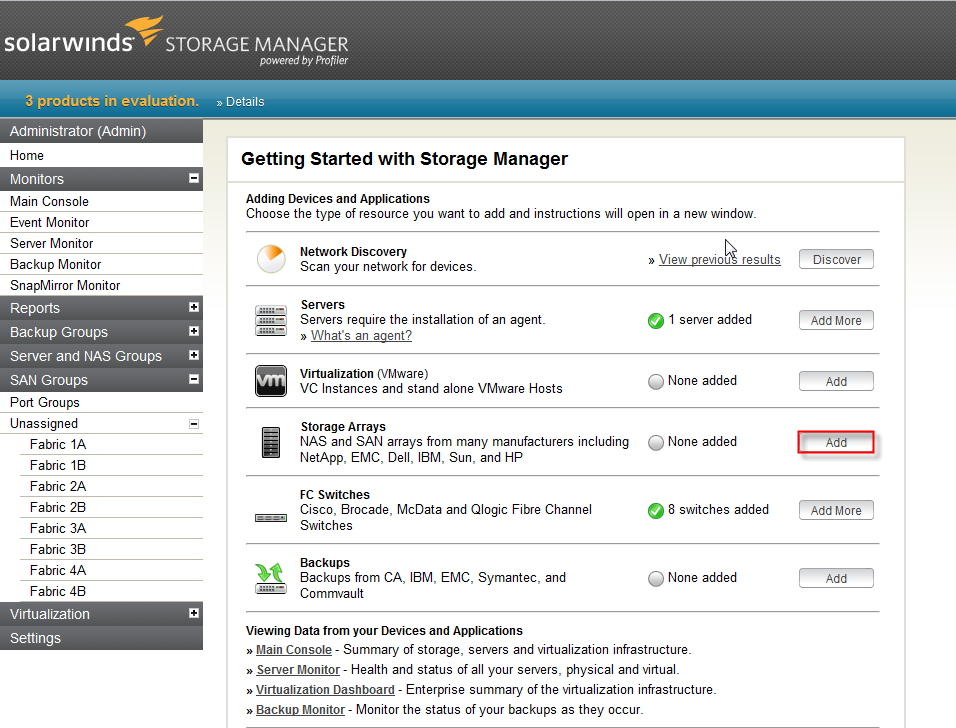Click the Storage Arrays device icon

tap(271, 441)
